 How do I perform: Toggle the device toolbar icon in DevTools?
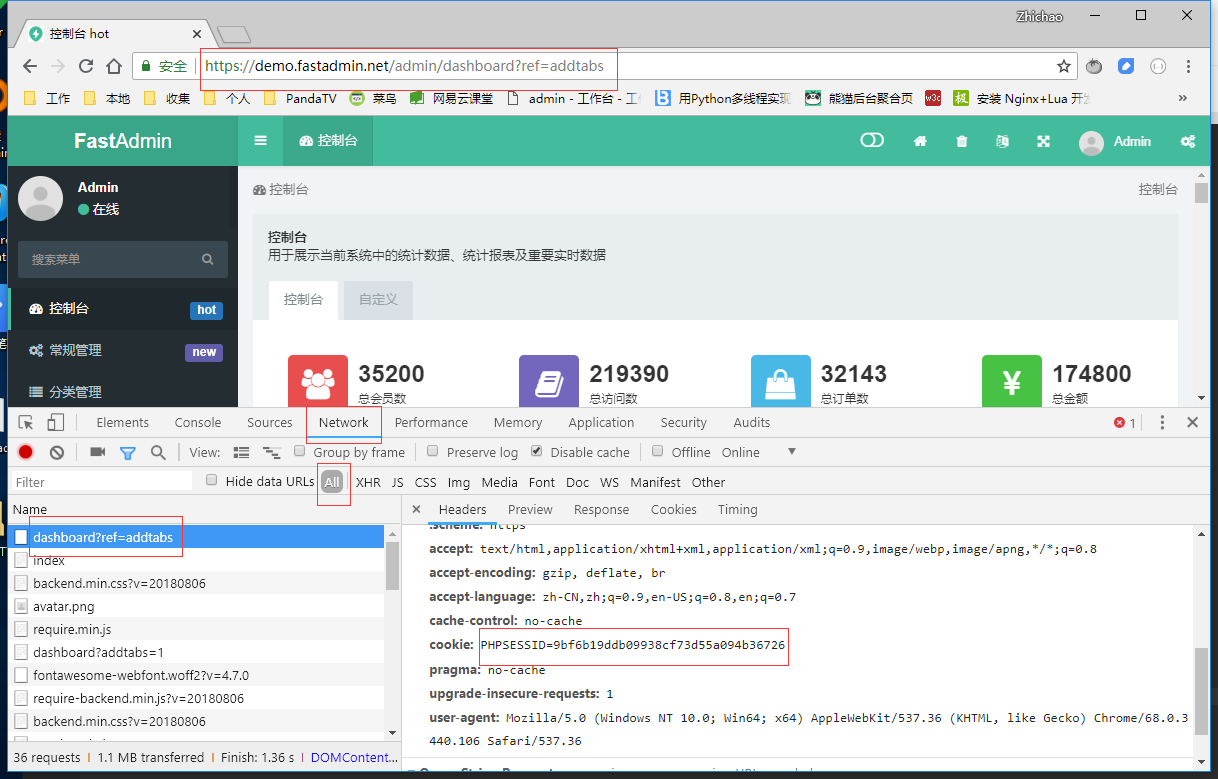[x=56, y=423]
